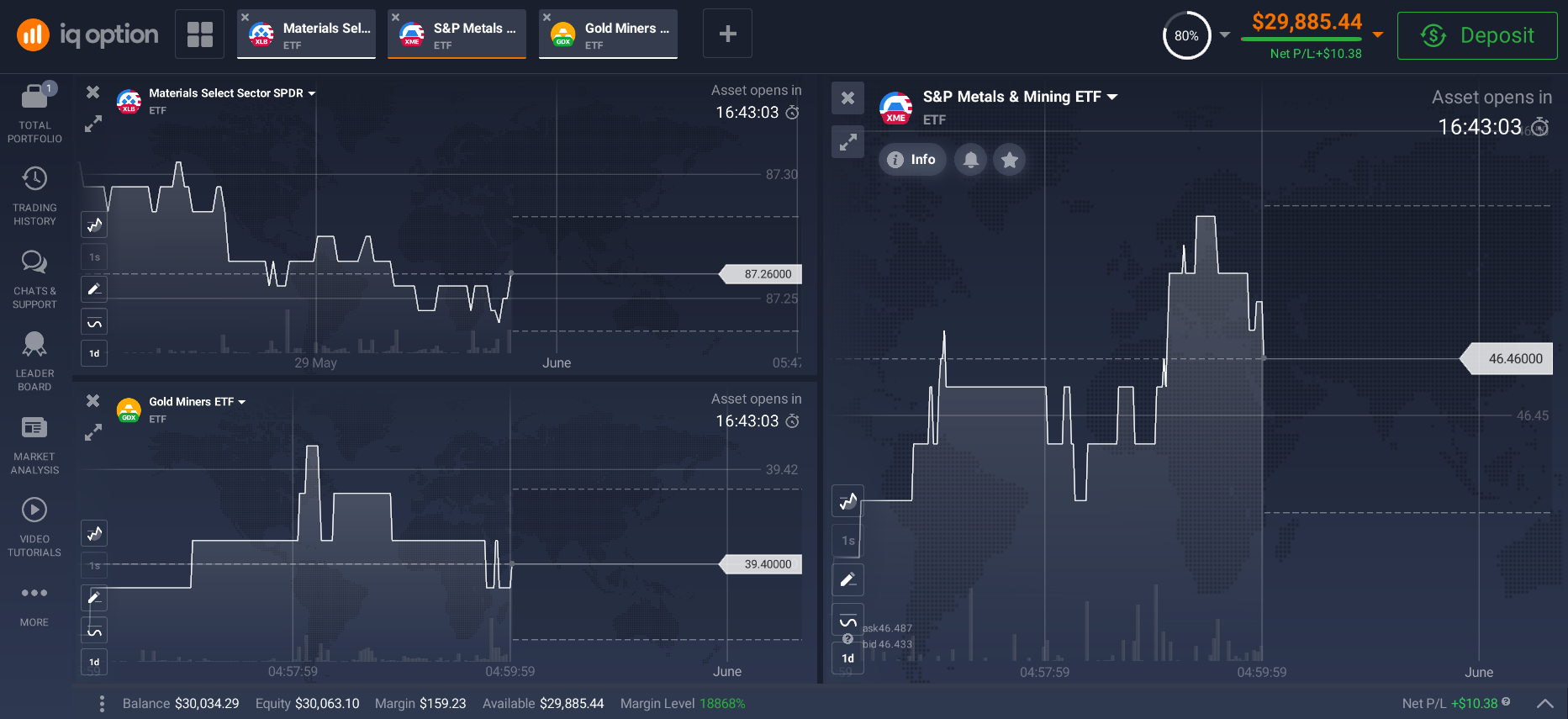Expand Materials Select Sector SPDR chart fullscreen
Screen dimensions: 1568x719
93,124
